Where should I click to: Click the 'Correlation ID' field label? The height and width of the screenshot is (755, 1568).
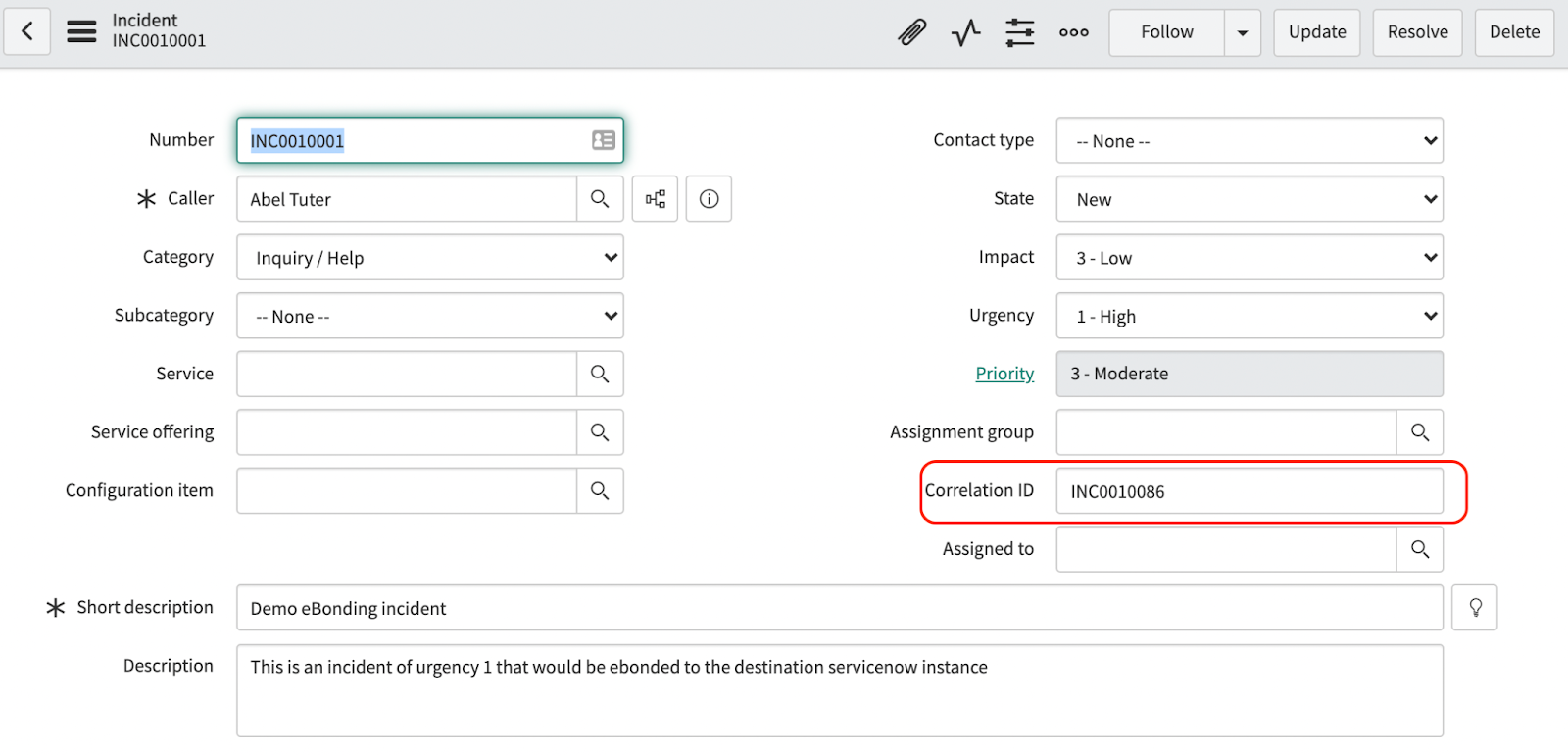pos(979,490)
